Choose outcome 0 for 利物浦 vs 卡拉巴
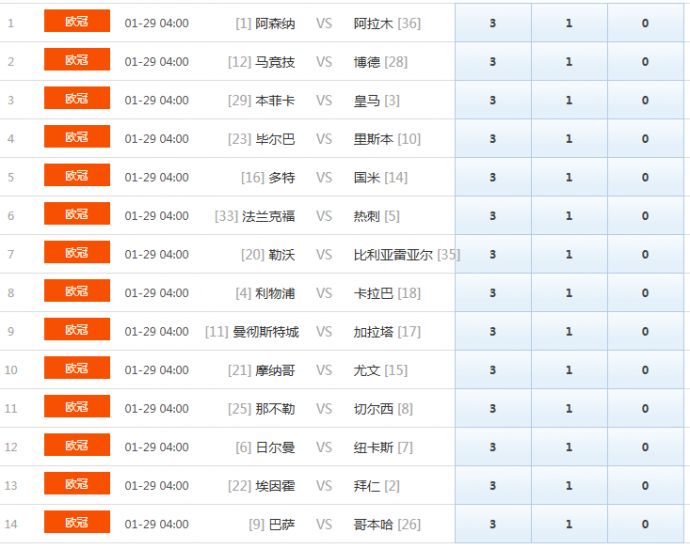 pyautogui.click(x=645, y=293)
